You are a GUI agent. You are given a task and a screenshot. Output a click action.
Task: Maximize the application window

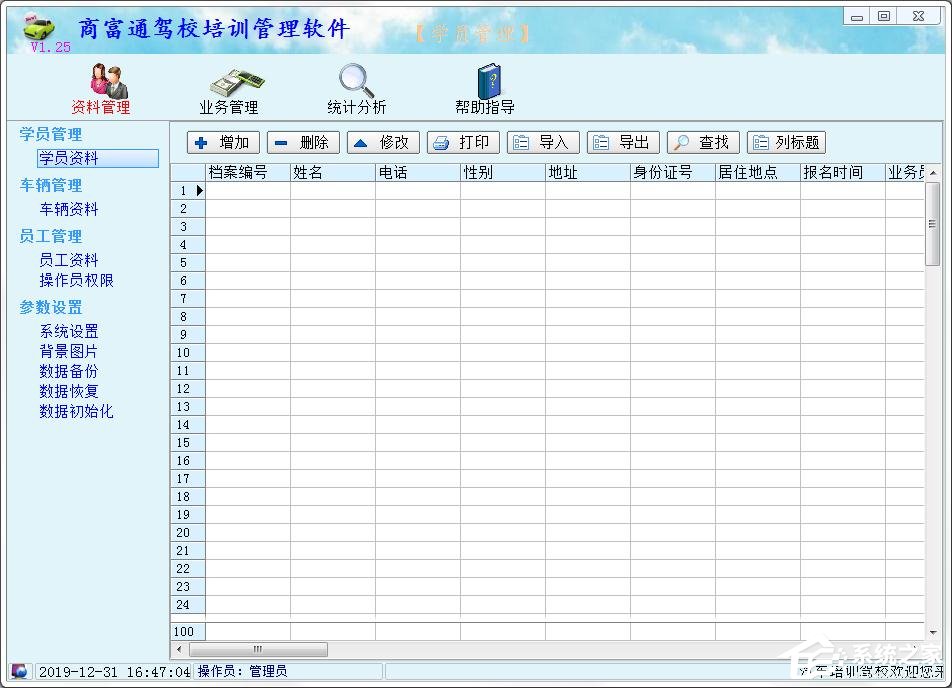[x=884, y=16]
